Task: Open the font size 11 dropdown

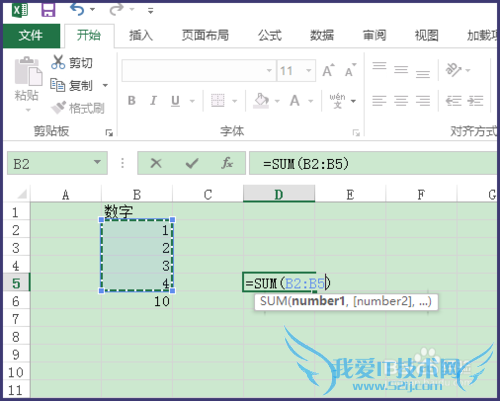Action: click(309, 71)
